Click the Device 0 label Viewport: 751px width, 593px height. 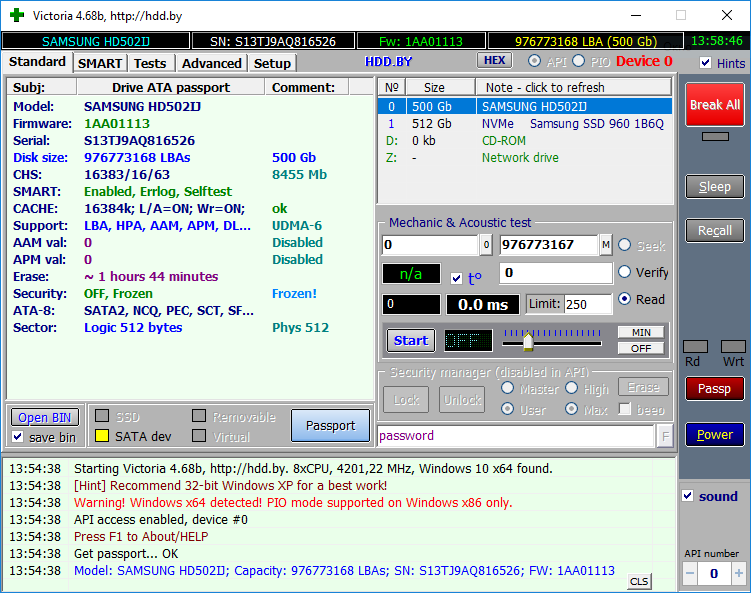tap(644, 61)
